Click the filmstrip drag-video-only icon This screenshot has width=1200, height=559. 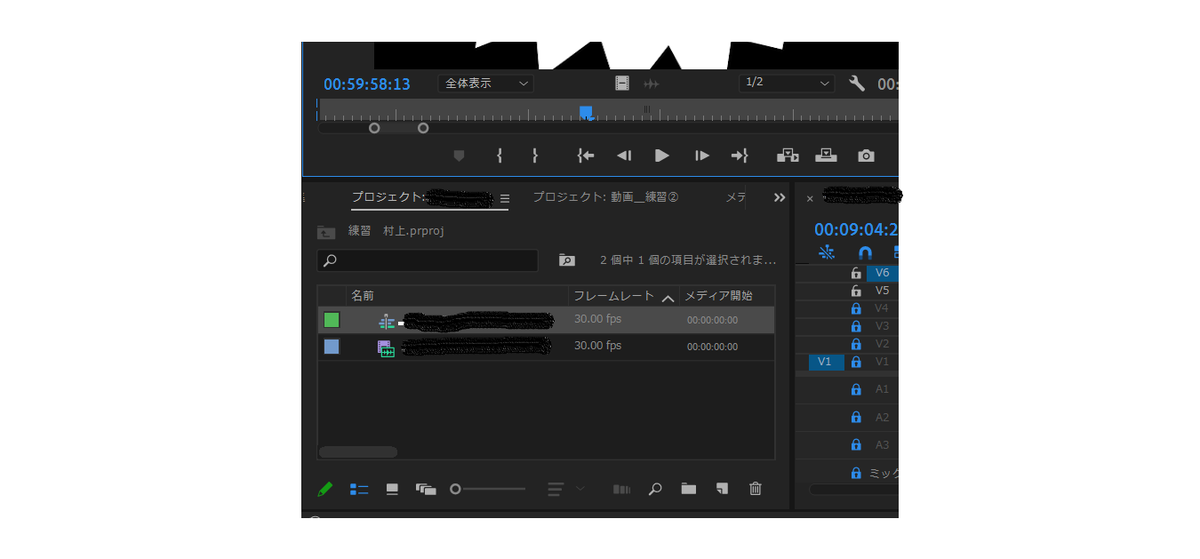pyautogui.click(x=622, y=83)
